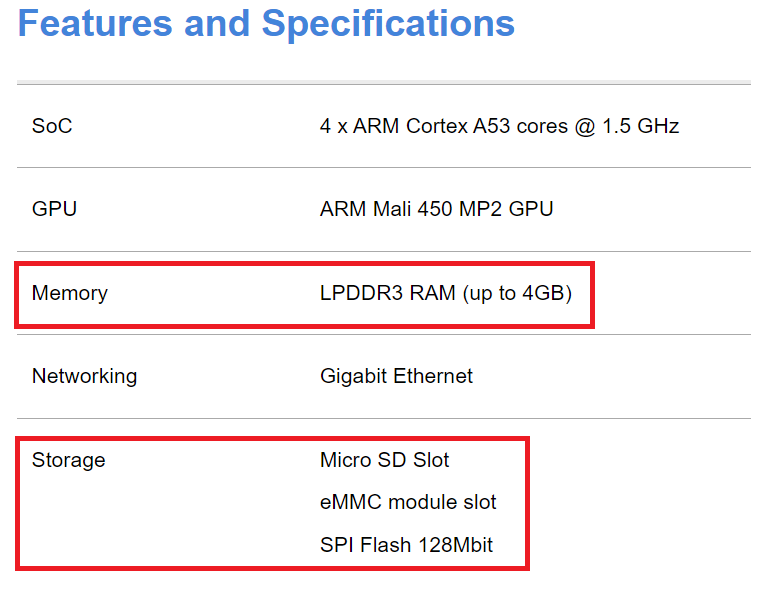The height and width of the screenshot is (589, 776).
Task: Select the SoC row label
Action: [52, 126]
